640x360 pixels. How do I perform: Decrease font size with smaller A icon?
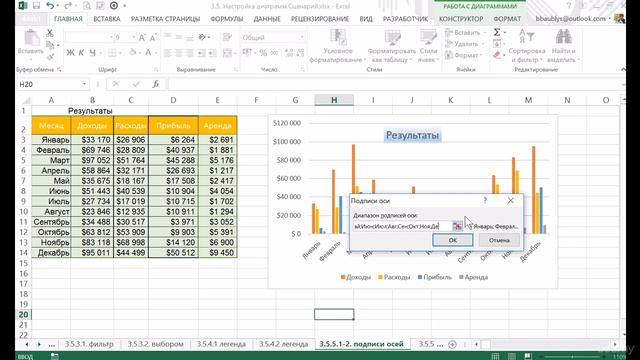pos(153,38)
